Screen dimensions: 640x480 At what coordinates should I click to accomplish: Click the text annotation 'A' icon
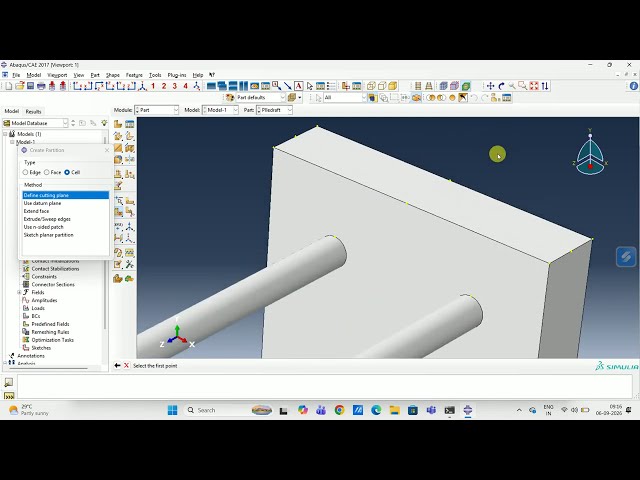(x=298, y=86)
